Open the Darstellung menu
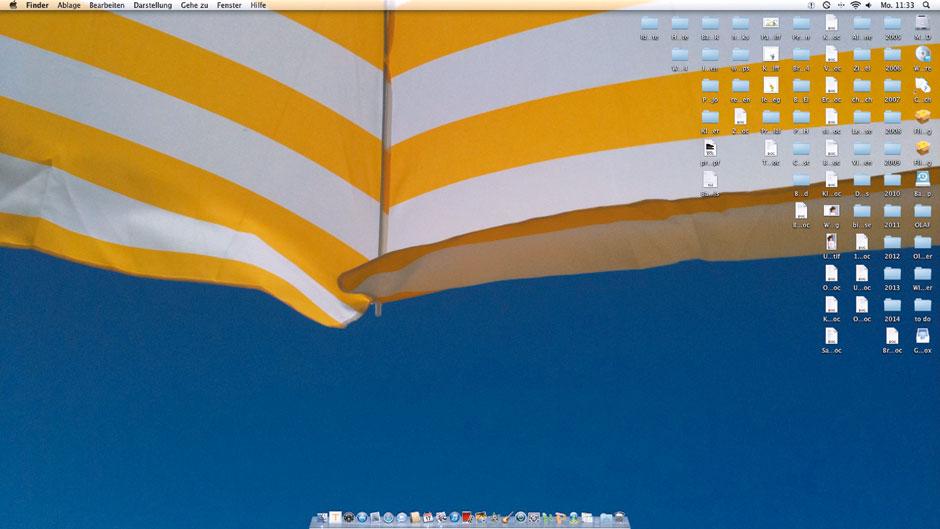 pos(152,5)
